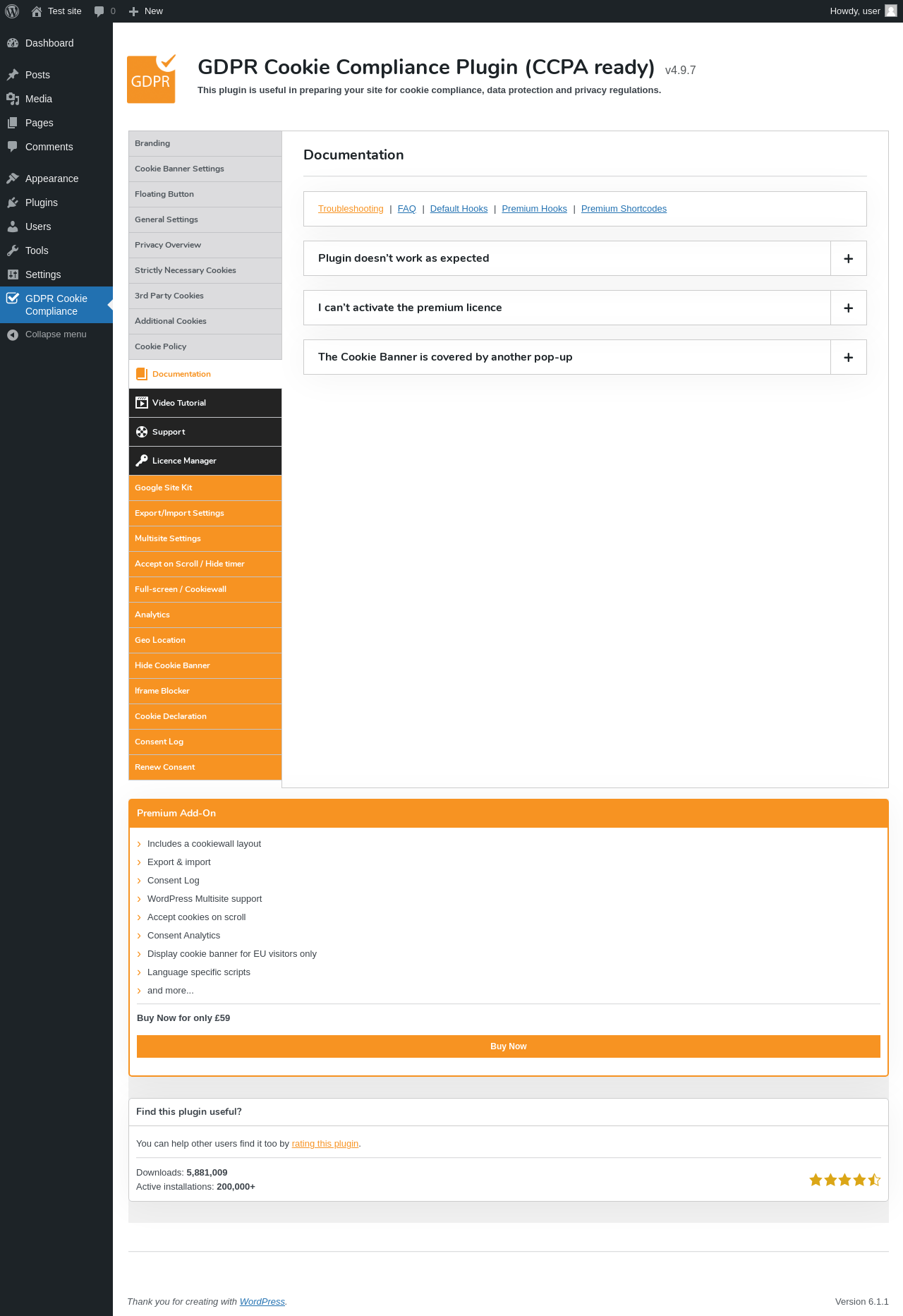Click the Users person icon
The image size is (903, 1316).
[x=13, y=227]
